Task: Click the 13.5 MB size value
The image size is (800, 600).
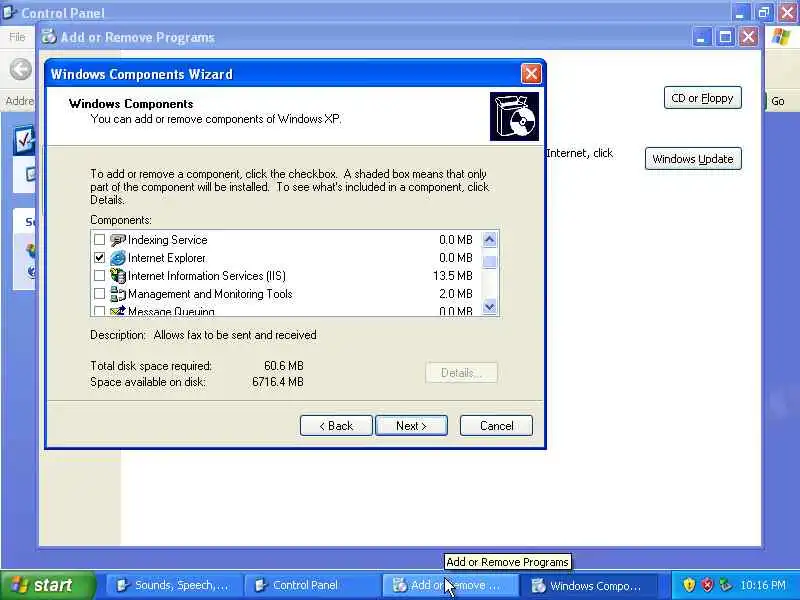Action: coord(453,276)
